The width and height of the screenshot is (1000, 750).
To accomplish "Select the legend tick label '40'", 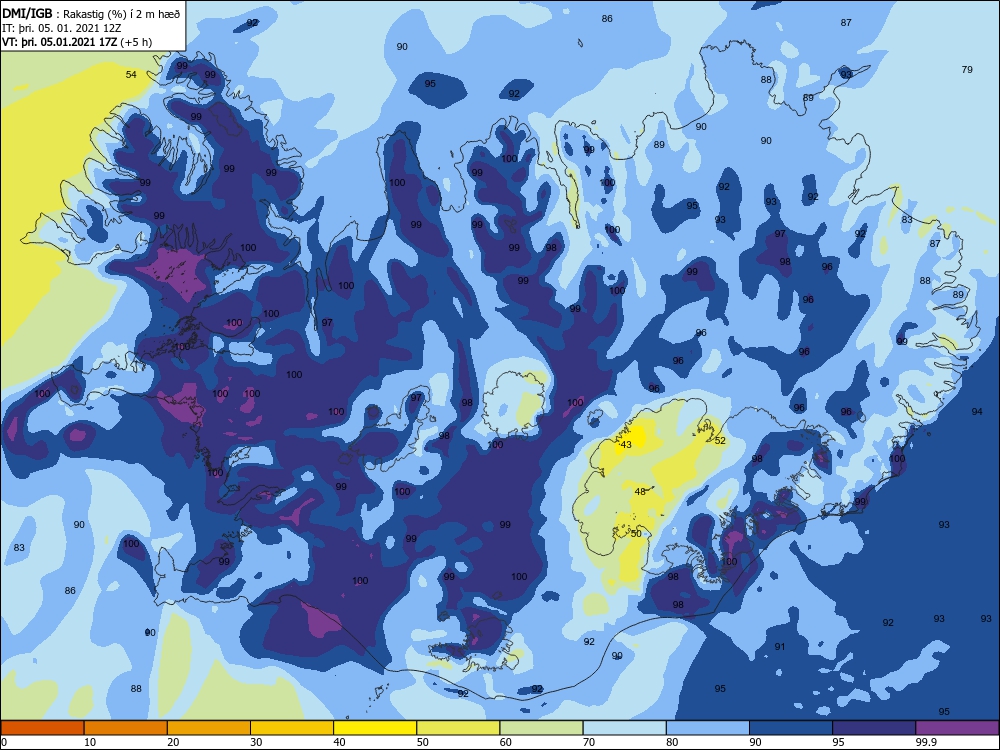I will coord(340,742).
